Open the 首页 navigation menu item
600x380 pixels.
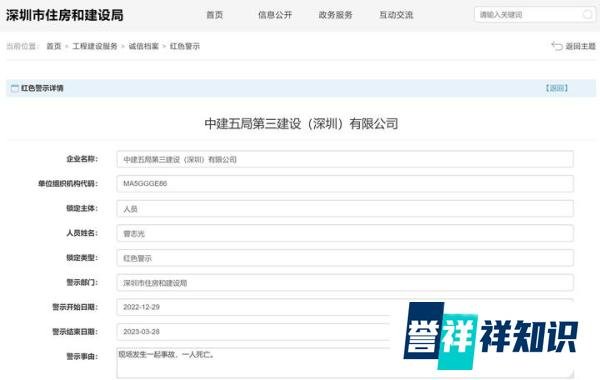point(215,15)
